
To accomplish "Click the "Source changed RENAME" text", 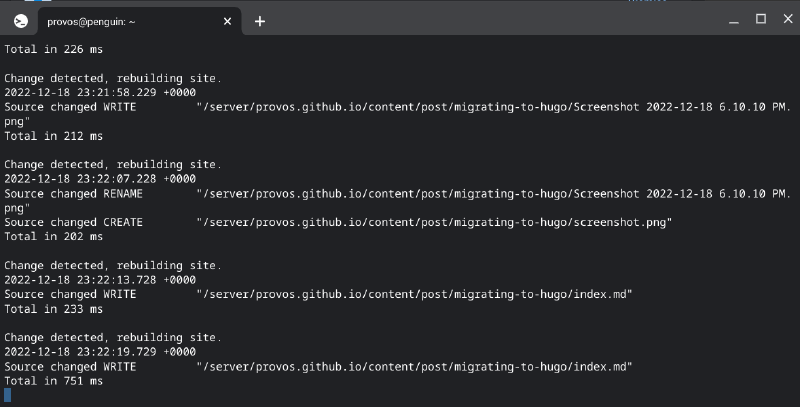I will (73, 194).
